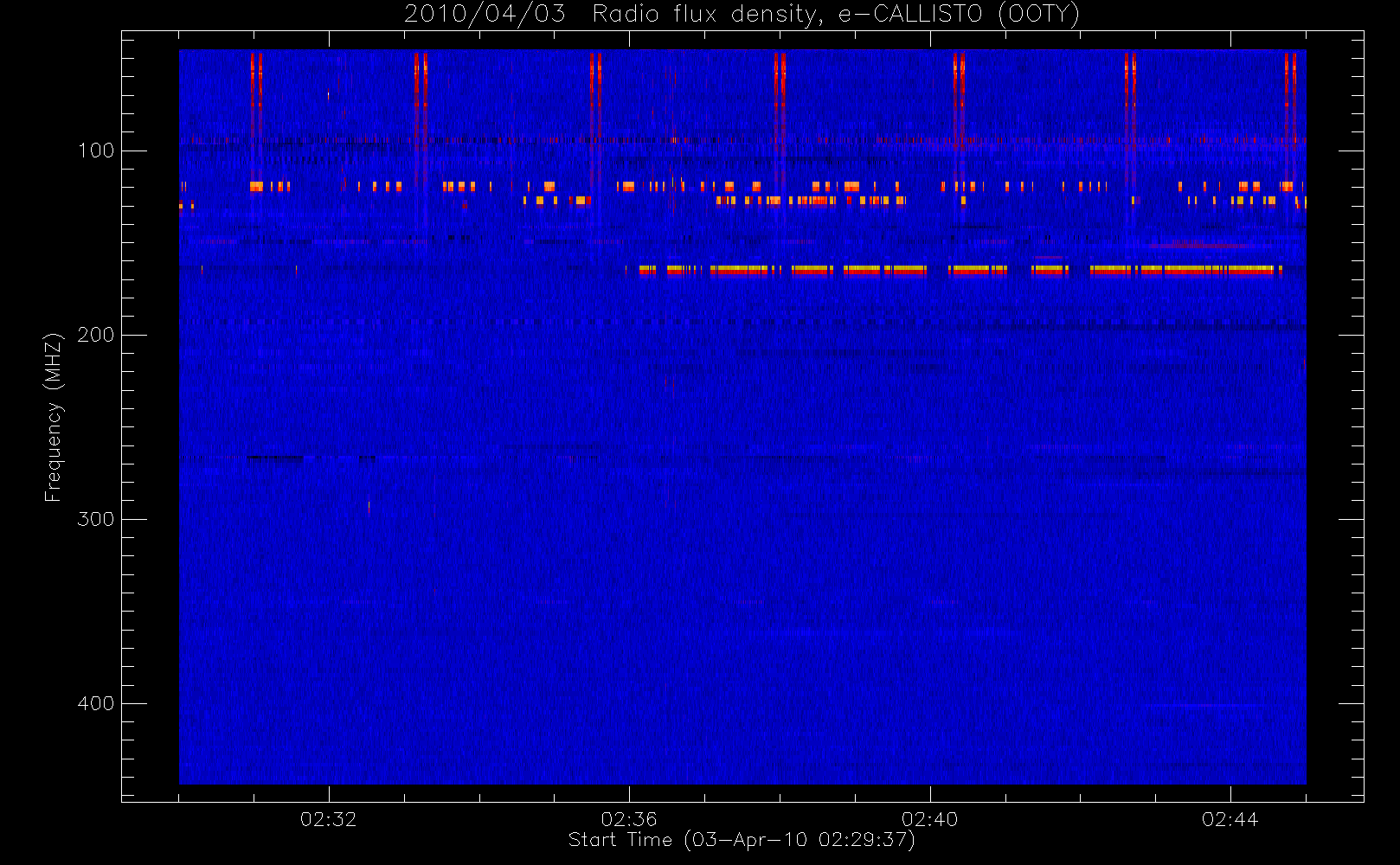Click the 100 frequency tick label

96,151
